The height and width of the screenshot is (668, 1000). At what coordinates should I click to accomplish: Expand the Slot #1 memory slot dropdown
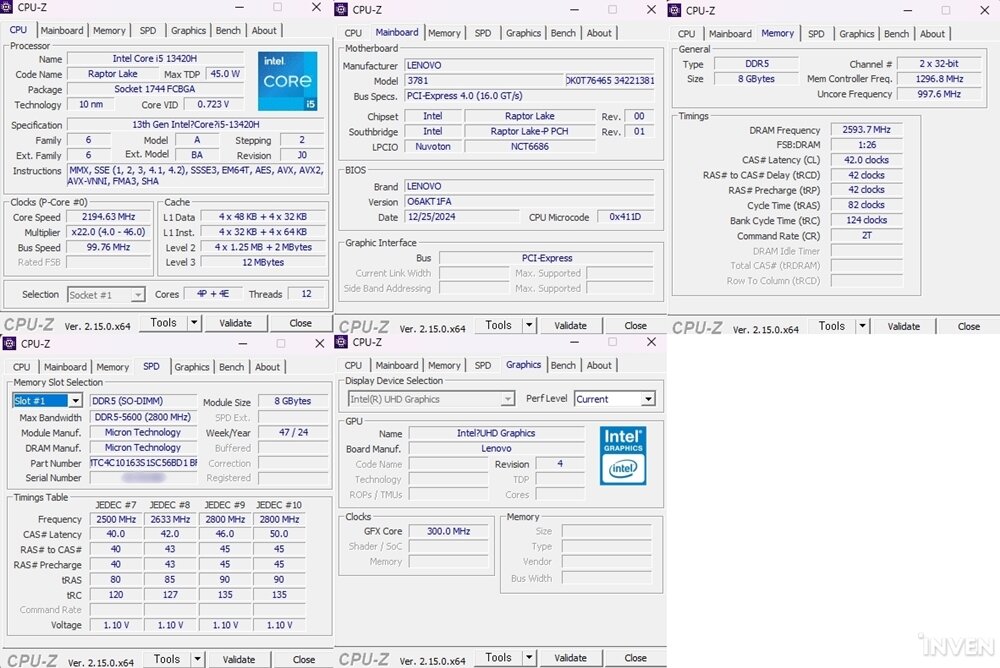[x=75, y=401]
